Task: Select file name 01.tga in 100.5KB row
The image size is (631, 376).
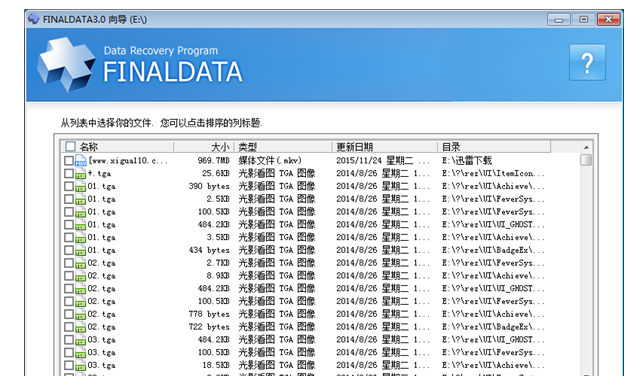Action: [x=101, y=212]
